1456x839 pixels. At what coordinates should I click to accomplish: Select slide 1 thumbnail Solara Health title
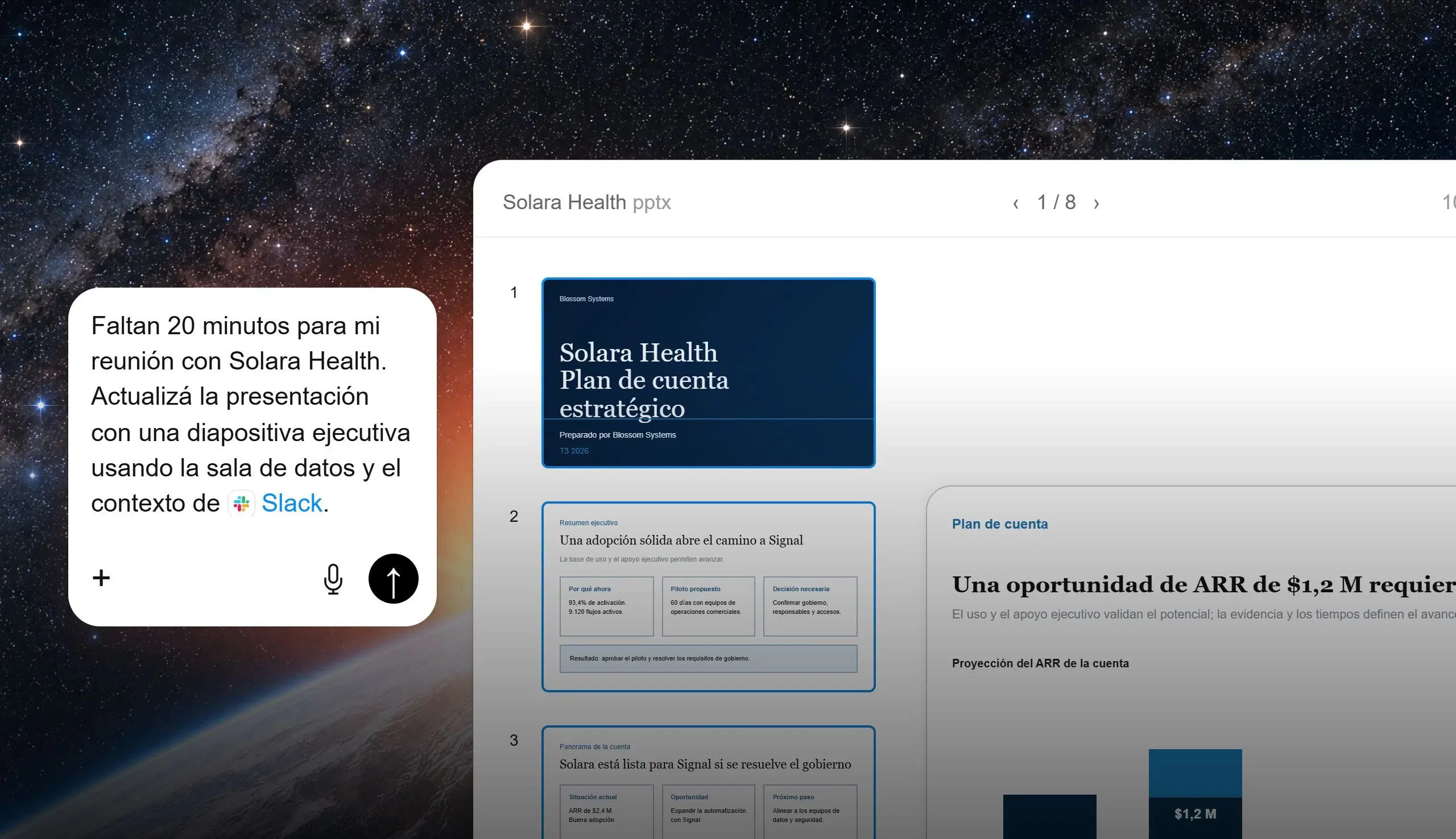(709, 373)
